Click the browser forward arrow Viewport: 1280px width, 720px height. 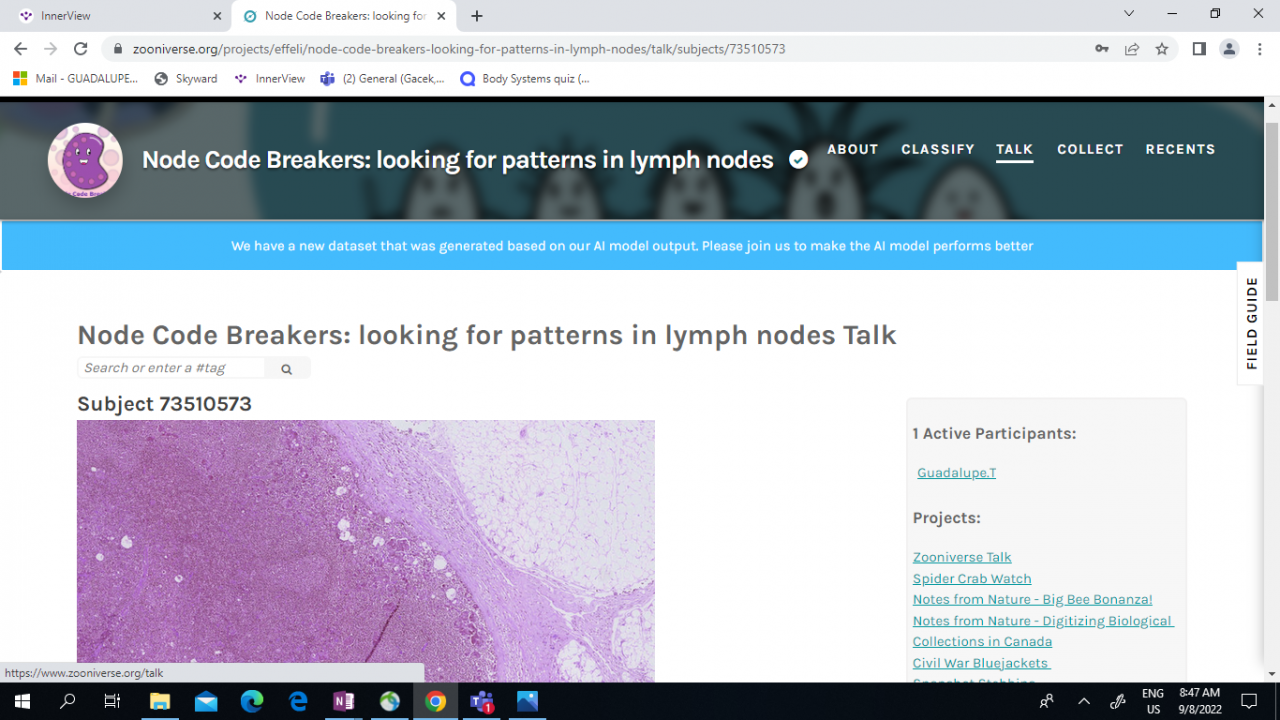coord(51,49)
